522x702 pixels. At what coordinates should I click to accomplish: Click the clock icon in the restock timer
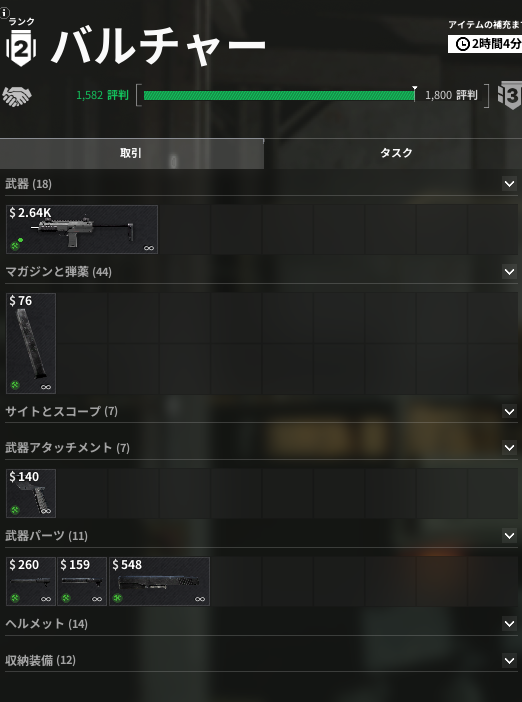point(462,44)
